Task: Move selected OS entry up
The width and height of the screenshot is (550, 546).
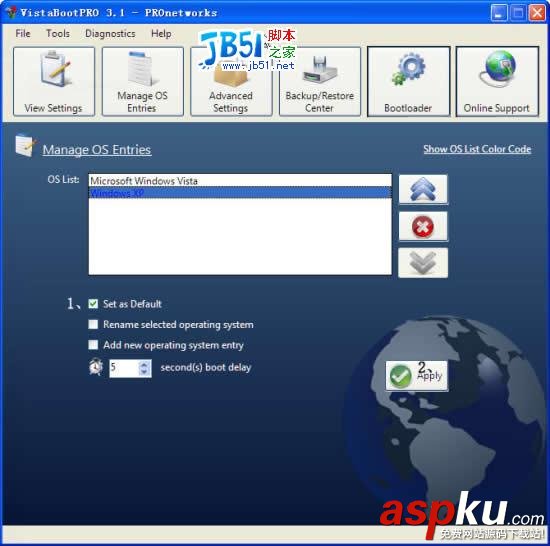Action: point(423,189)
